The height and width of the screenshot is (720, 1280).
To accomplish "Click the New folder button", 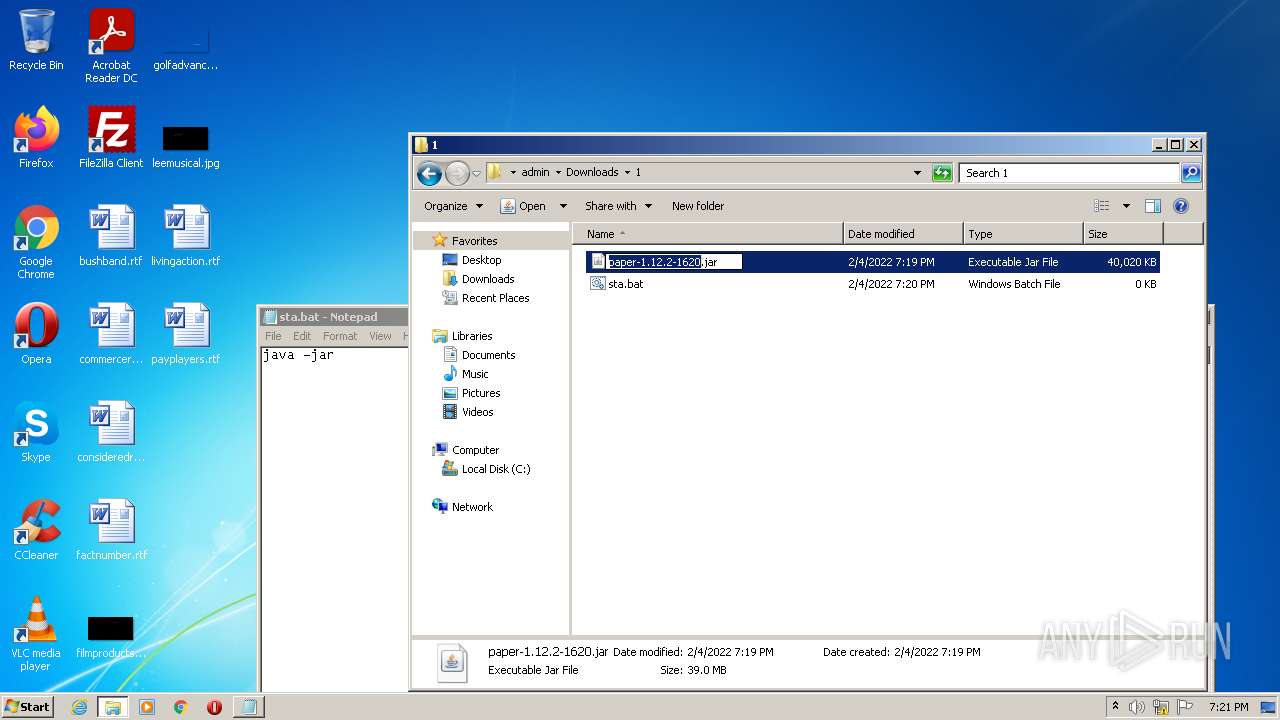I will 698,206.
